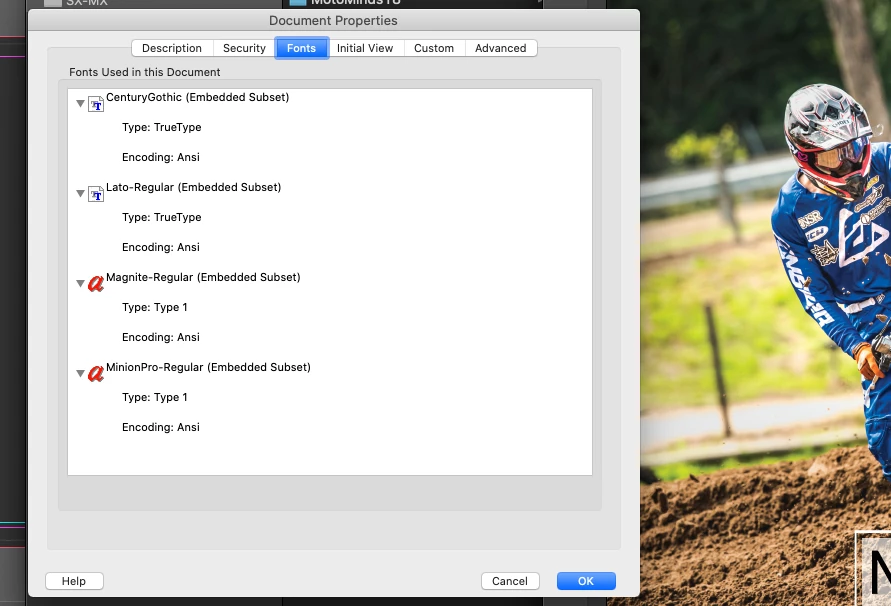Select Magnite-Regular (Embedded Subset) row
Screen dimensions: 891x606
203,277
